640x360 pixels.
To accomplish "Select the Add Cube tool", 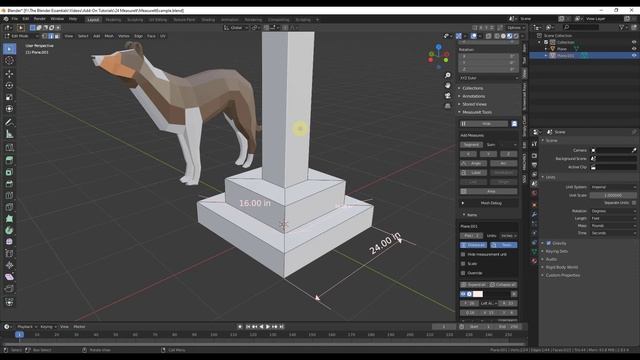I will [9, 148].
